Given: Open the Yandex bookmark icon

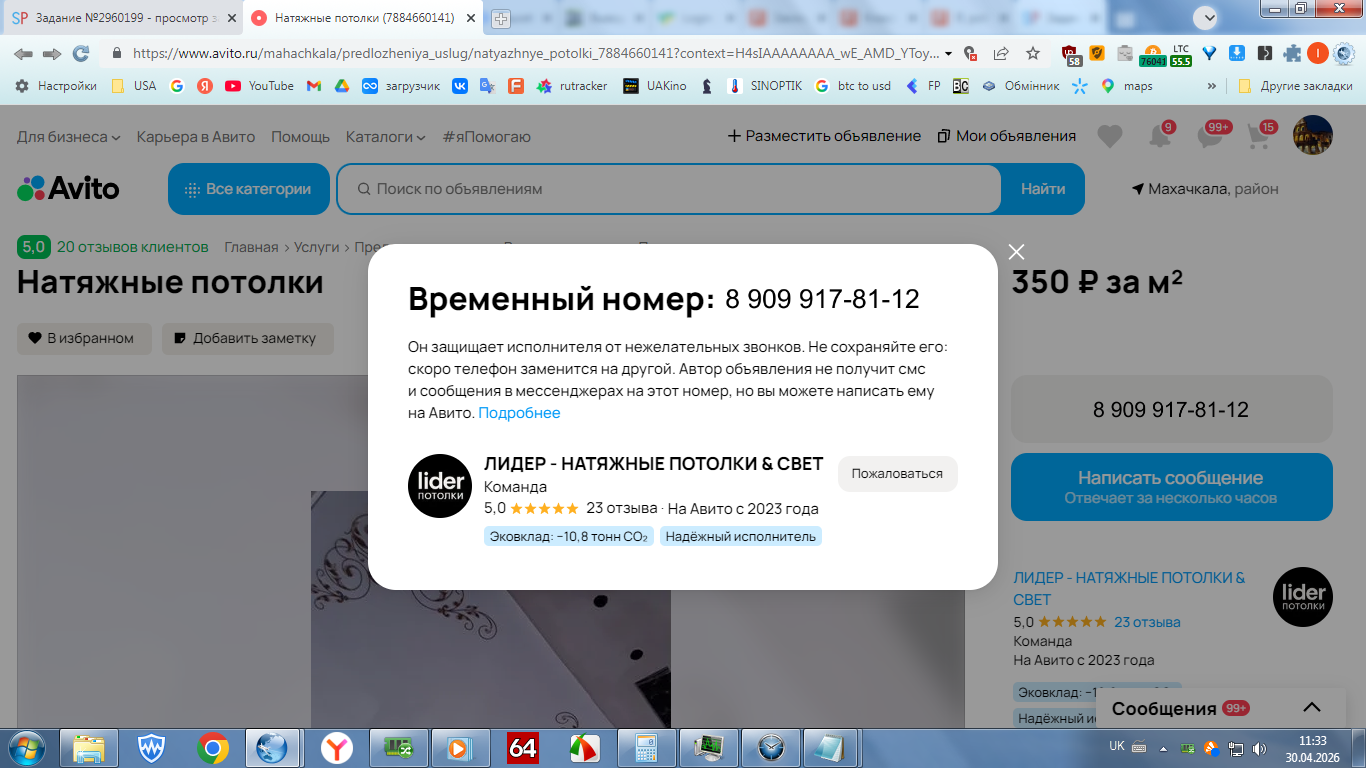Looking at the screenshot, I should (x=205, y=86).
